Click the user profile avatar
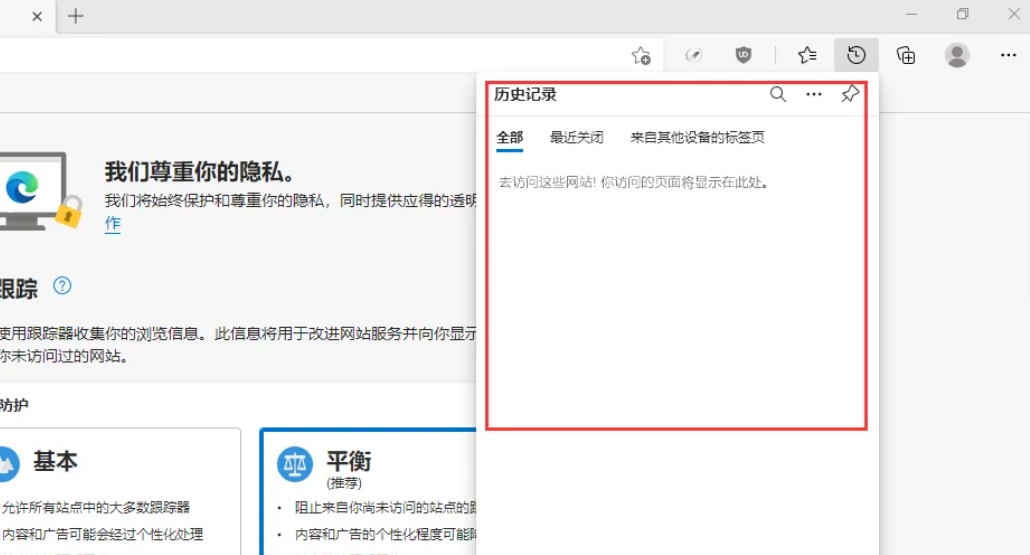This screenshot has height=555, width=1030. coord(957,55)
